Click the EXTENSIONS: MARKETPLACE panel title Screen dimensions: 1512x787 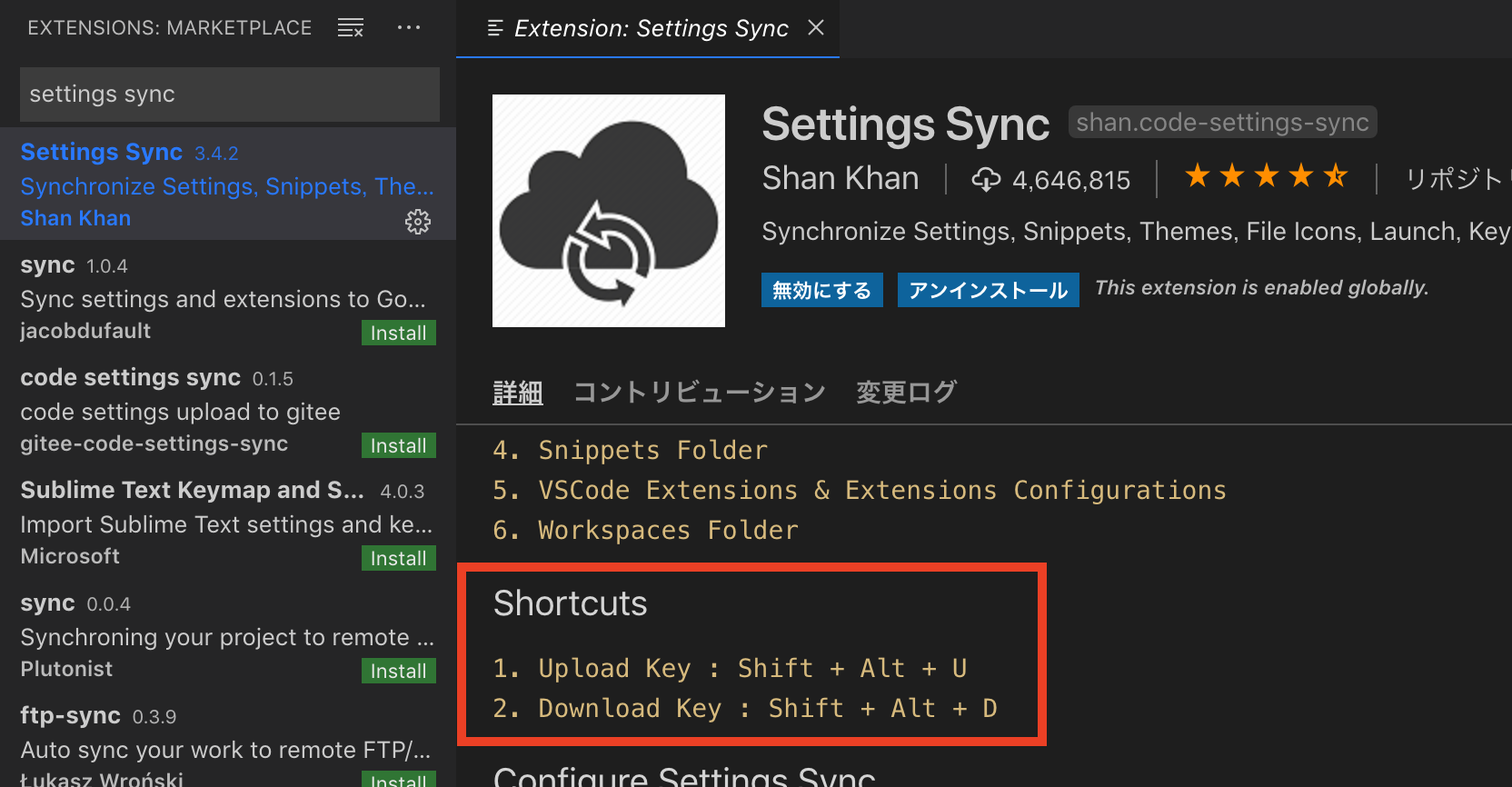tap(170, 28)
